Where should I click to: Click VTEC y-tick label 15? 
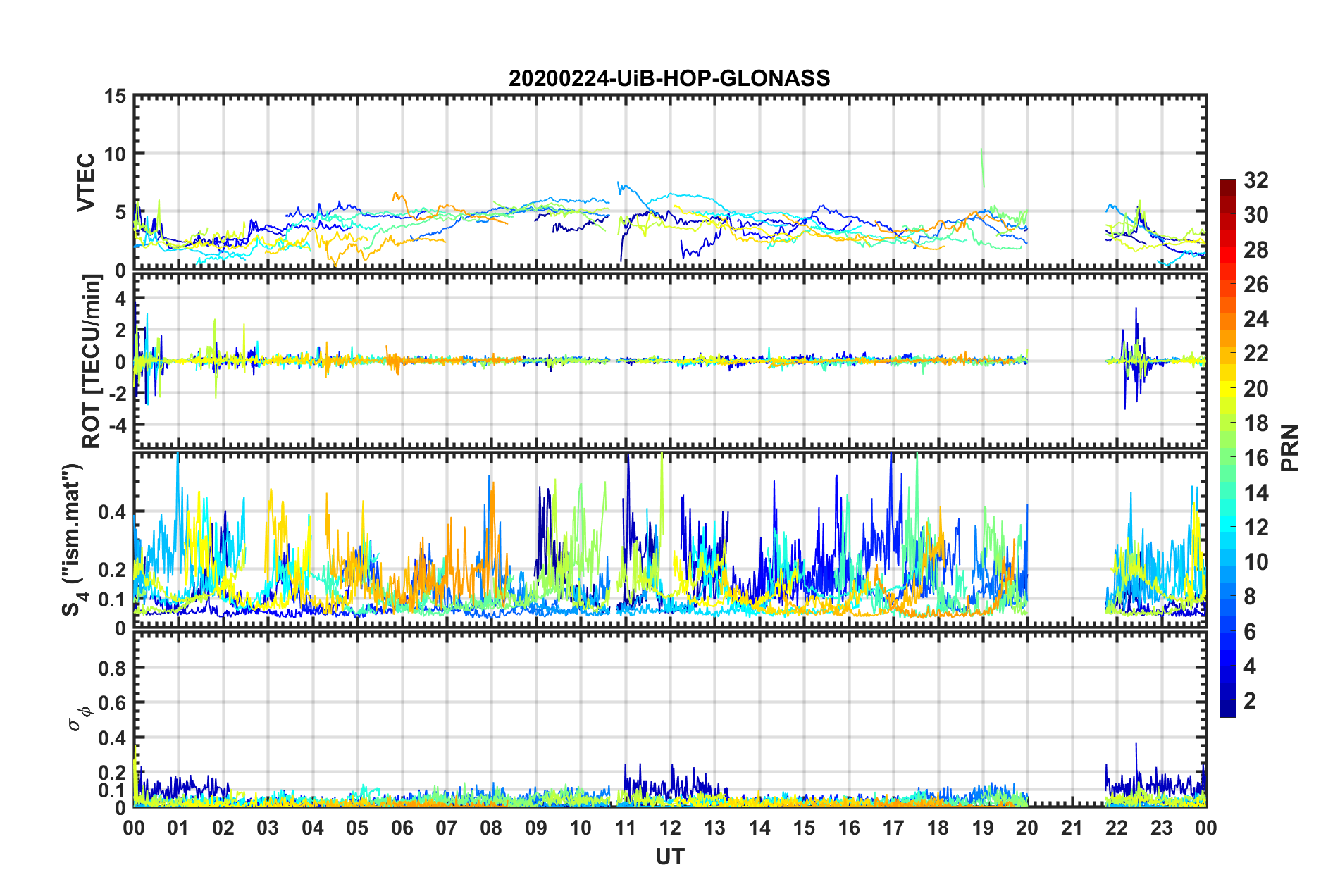[115, 96]
